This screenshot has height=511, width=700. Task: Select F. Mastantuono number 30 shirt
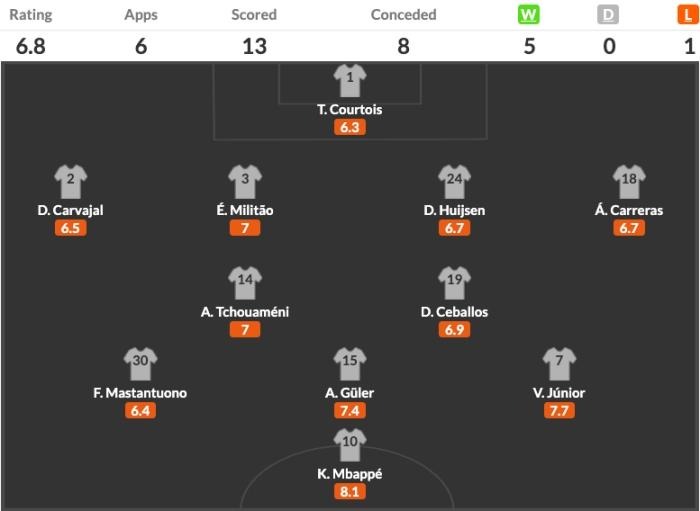pyautogui.click(x=140, y=364)
